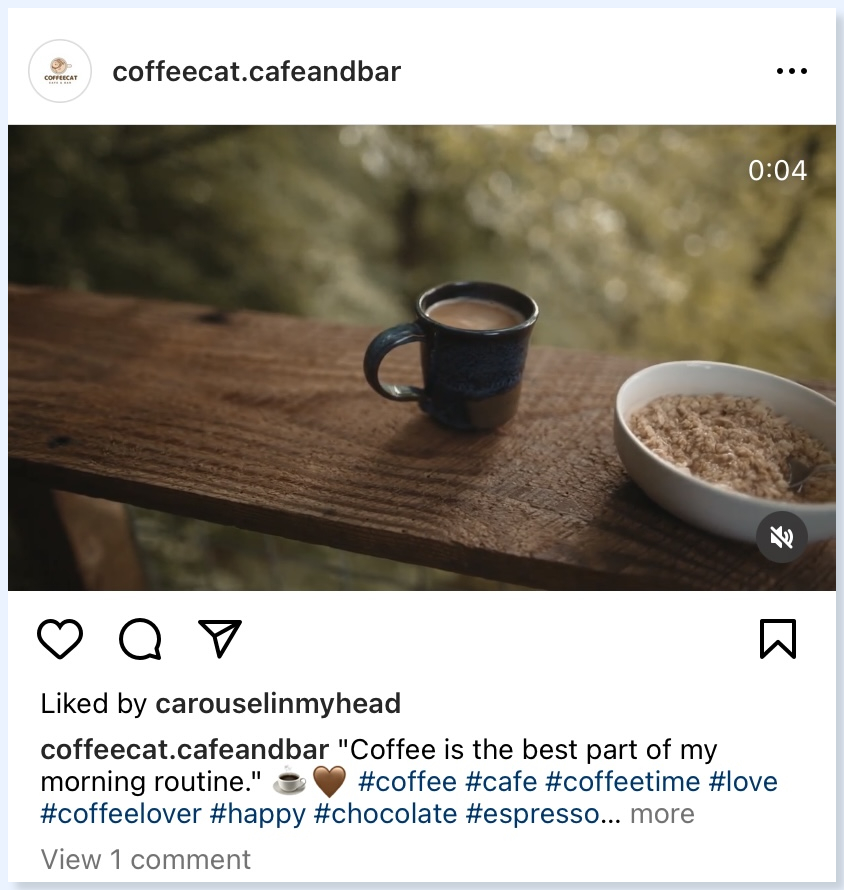
Task: Open coffeecat.cafeandbar username in caption
Action: [185, 750]
